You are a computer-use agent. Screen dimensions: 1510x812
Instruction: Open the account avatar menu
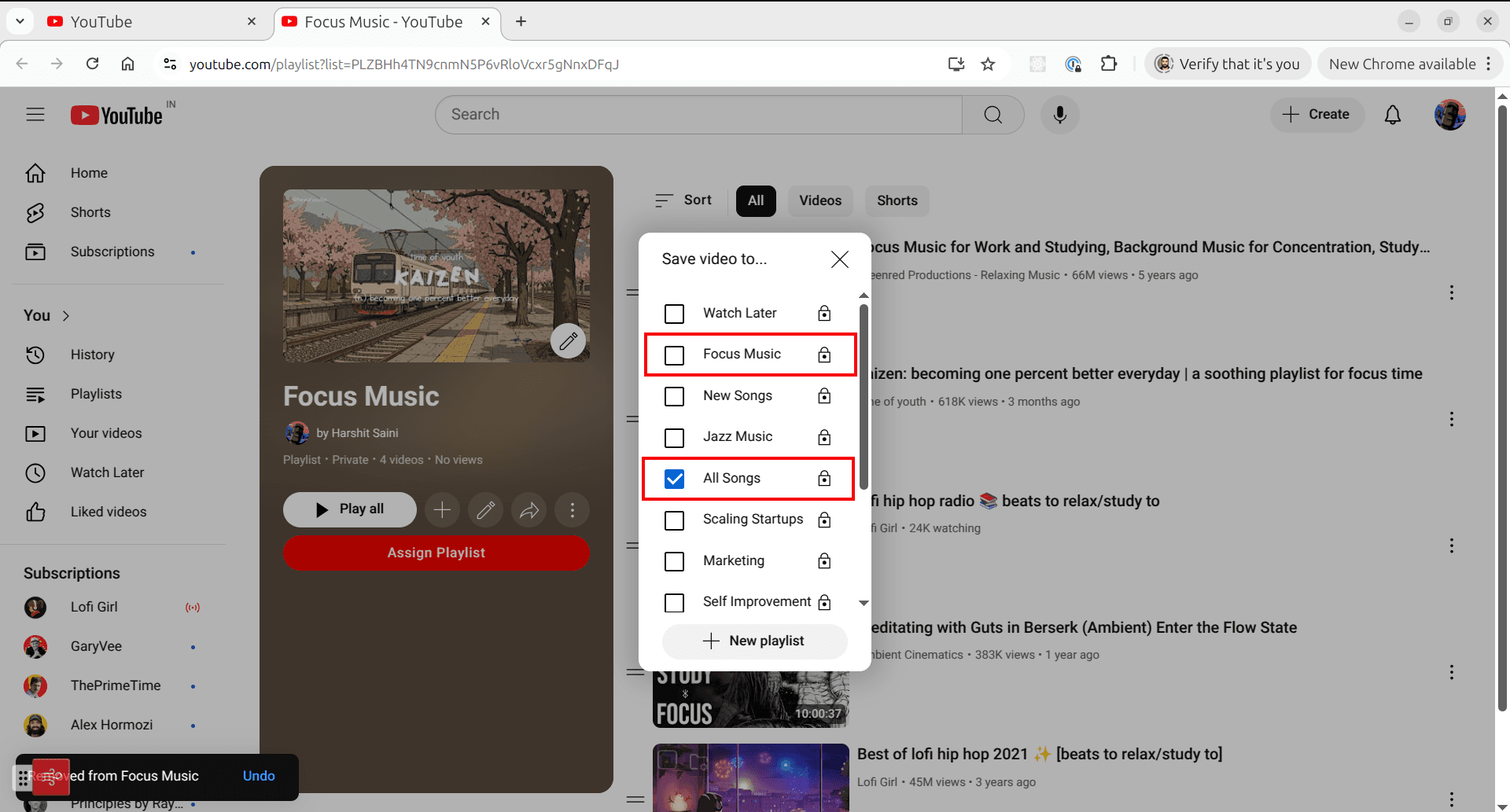[1450, 115]
